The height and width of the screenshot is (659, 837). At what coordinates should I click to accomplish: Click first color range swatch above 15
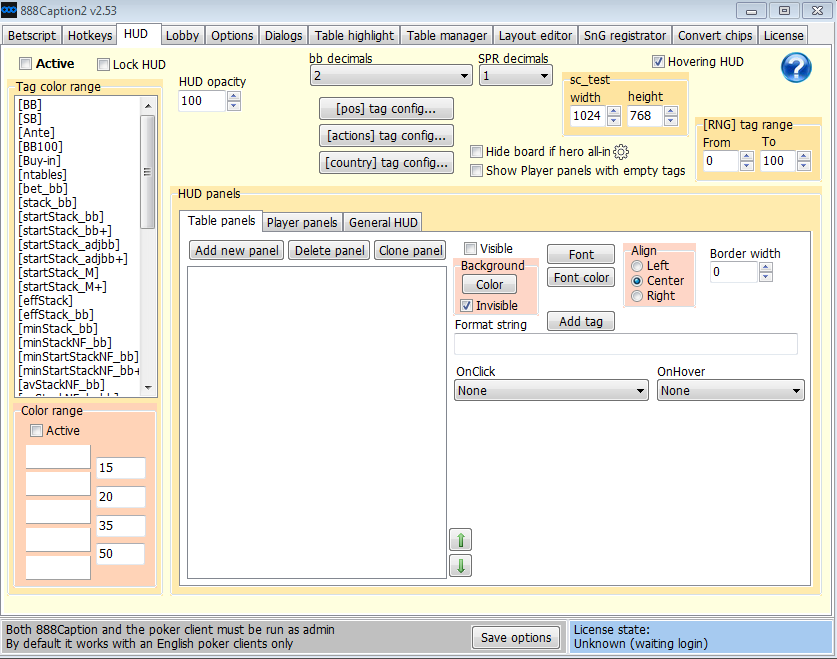click(58, 457)
